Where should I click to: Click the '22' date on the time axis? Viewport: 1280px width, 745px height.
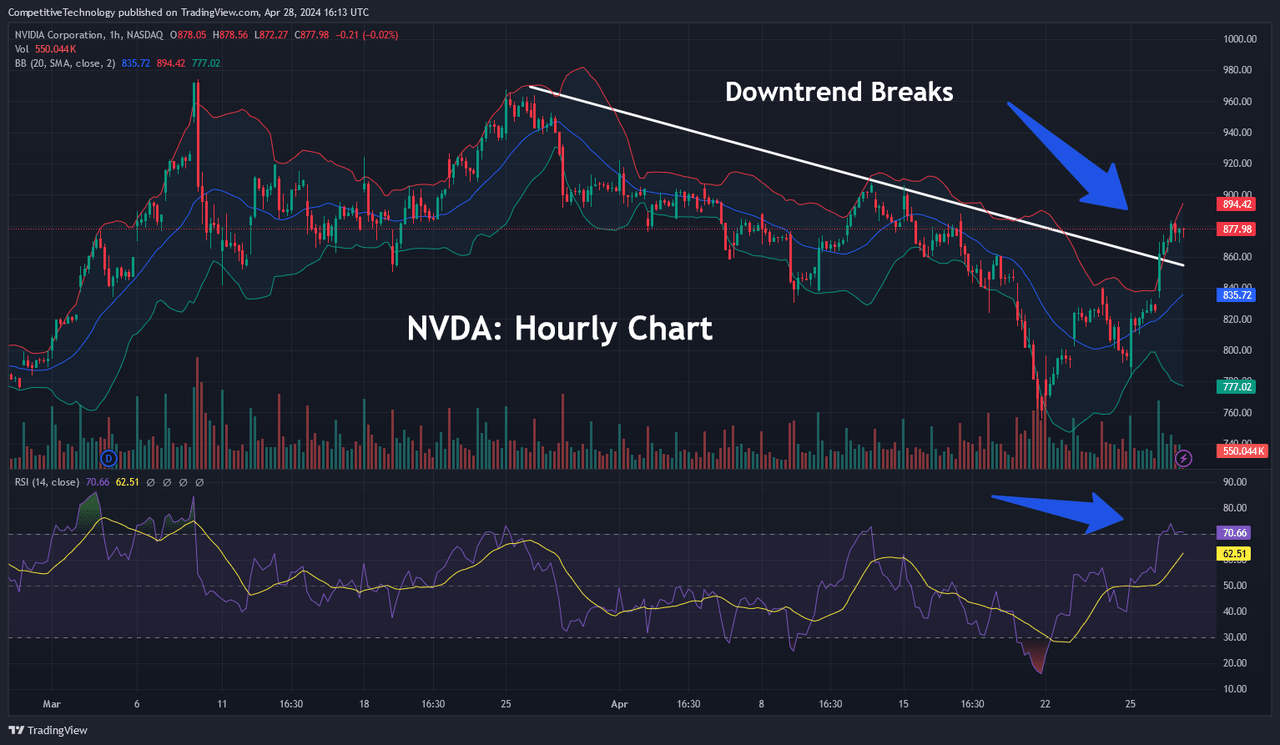(1044, 704)
